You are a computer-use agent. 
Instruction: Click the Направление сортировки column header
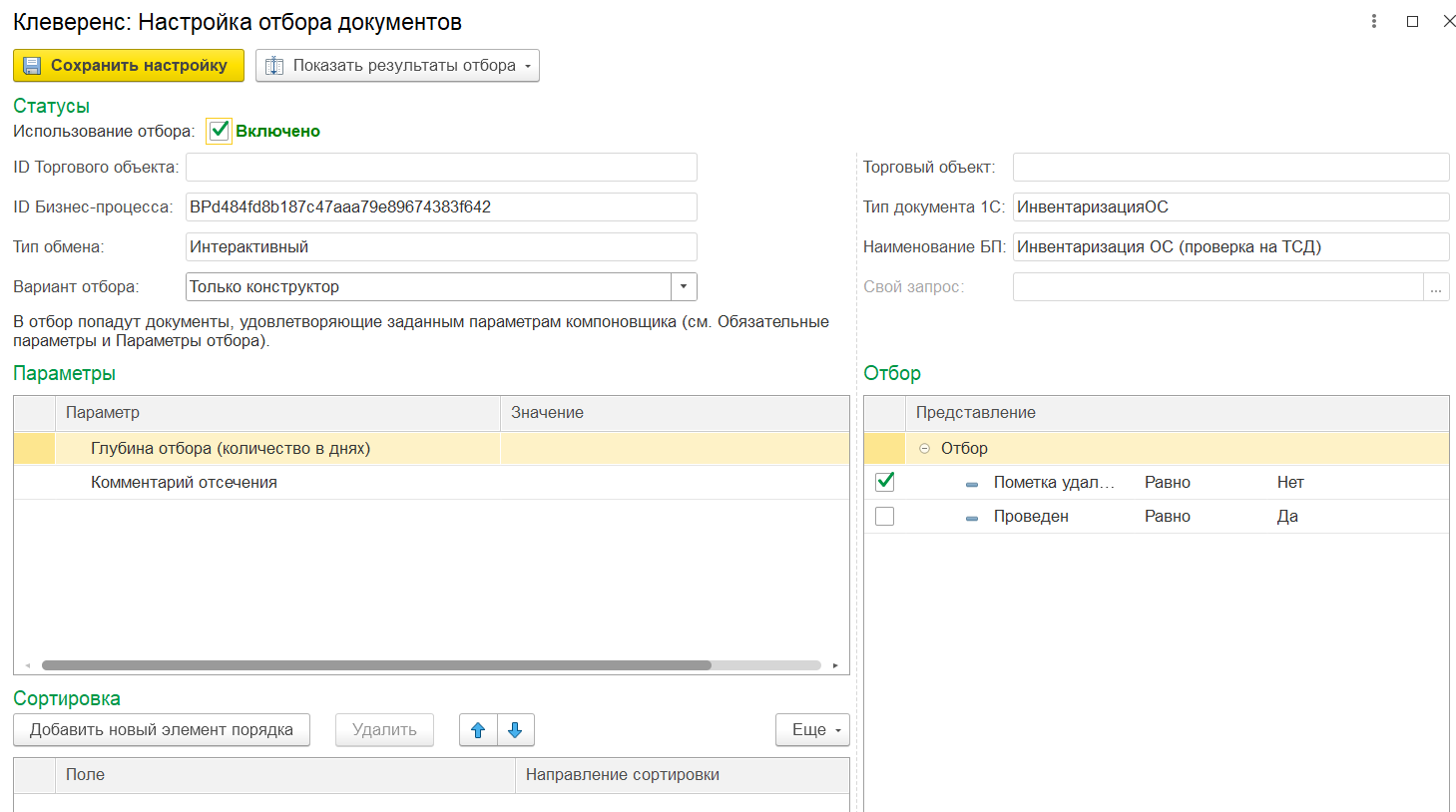683,775
